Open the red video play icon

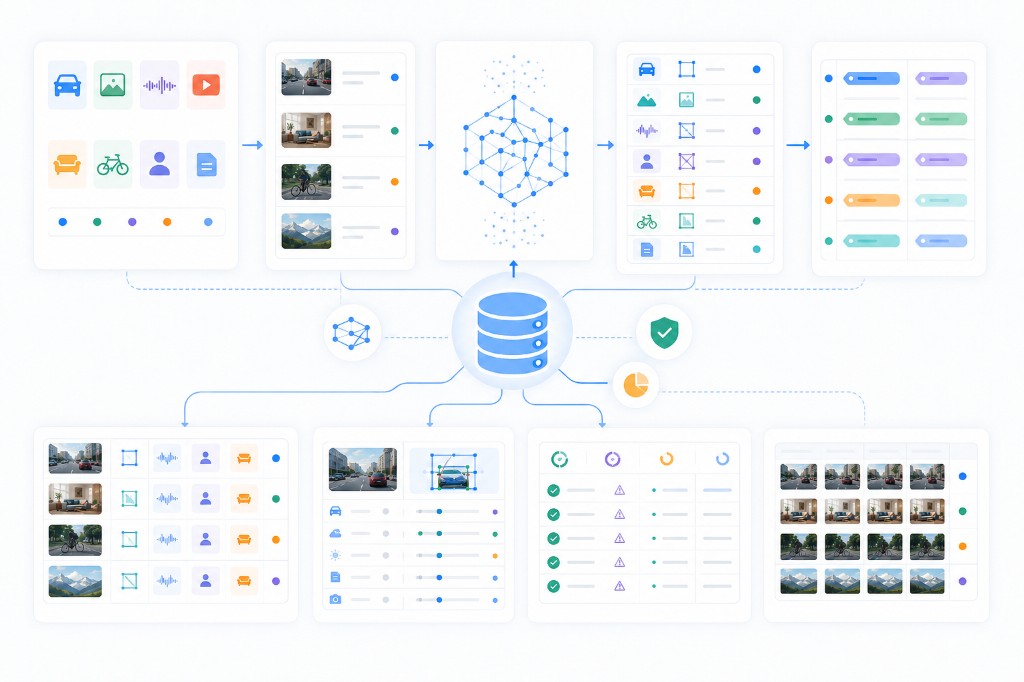click(206, 85)
